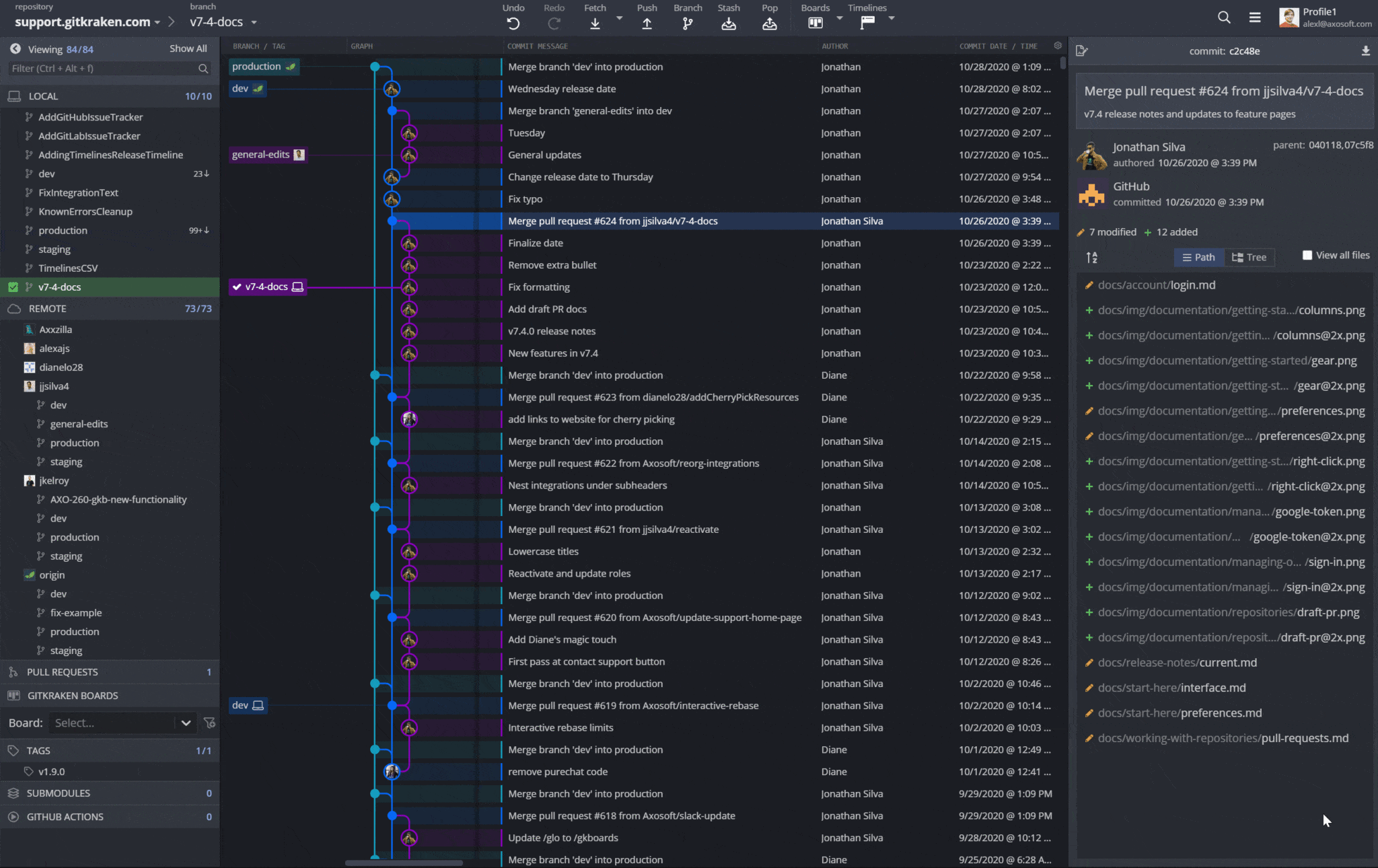1378x868 pixels.
Task: Open the search magnifier in top bar
Action: (1224, 17)
